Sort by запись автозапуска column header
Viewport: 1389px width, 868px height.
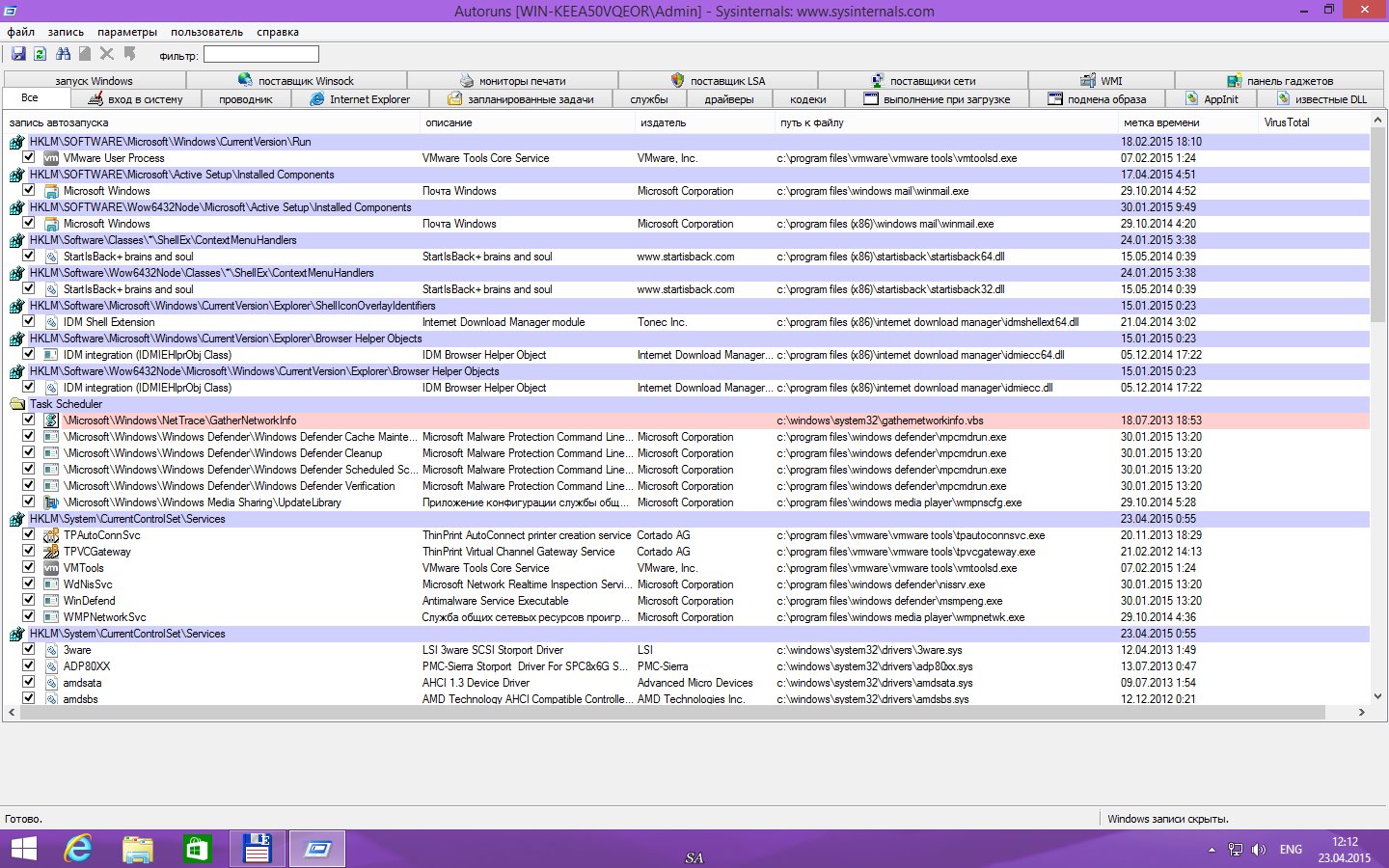coord(212,122)
